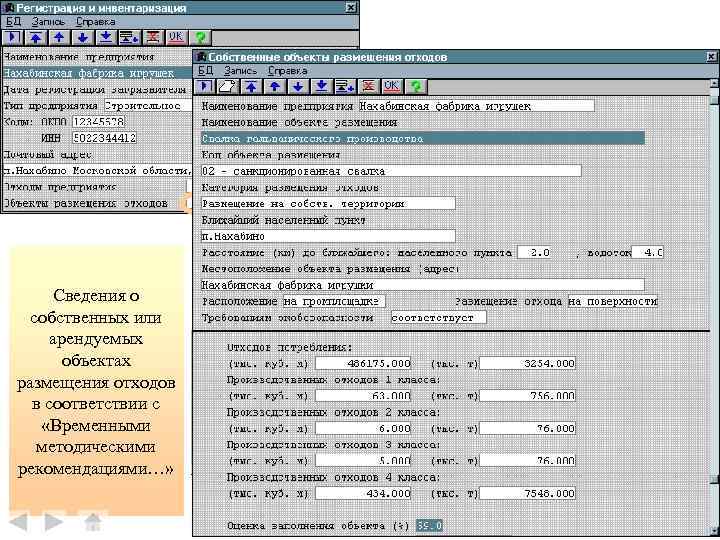Click location address field Нахабинская фабрика игрушки

(422, 285)
